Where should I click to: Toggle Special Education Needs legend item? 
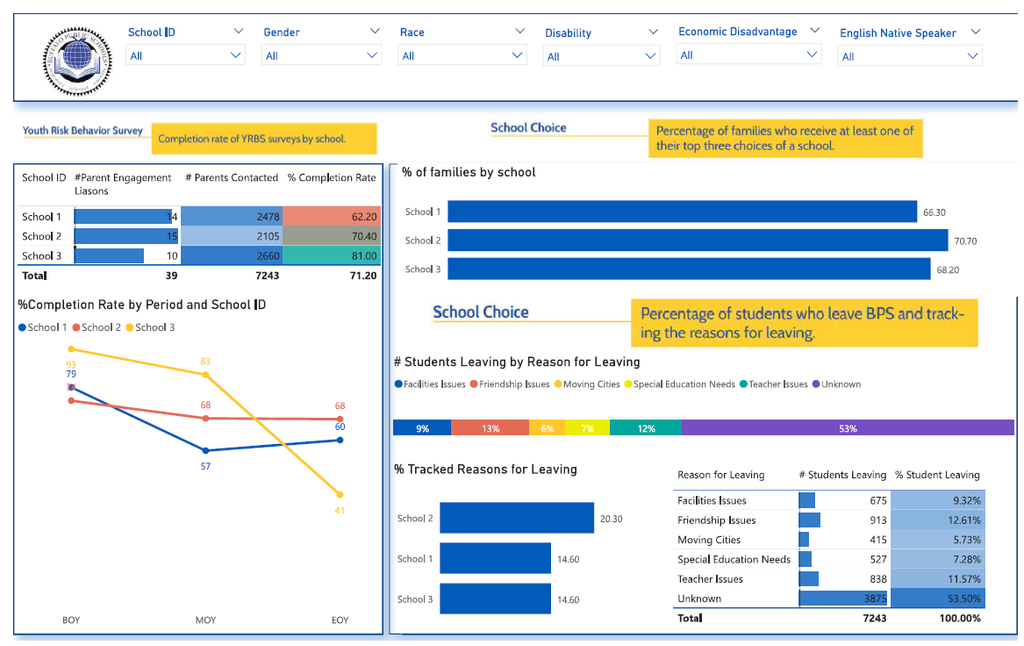[680, 384]
